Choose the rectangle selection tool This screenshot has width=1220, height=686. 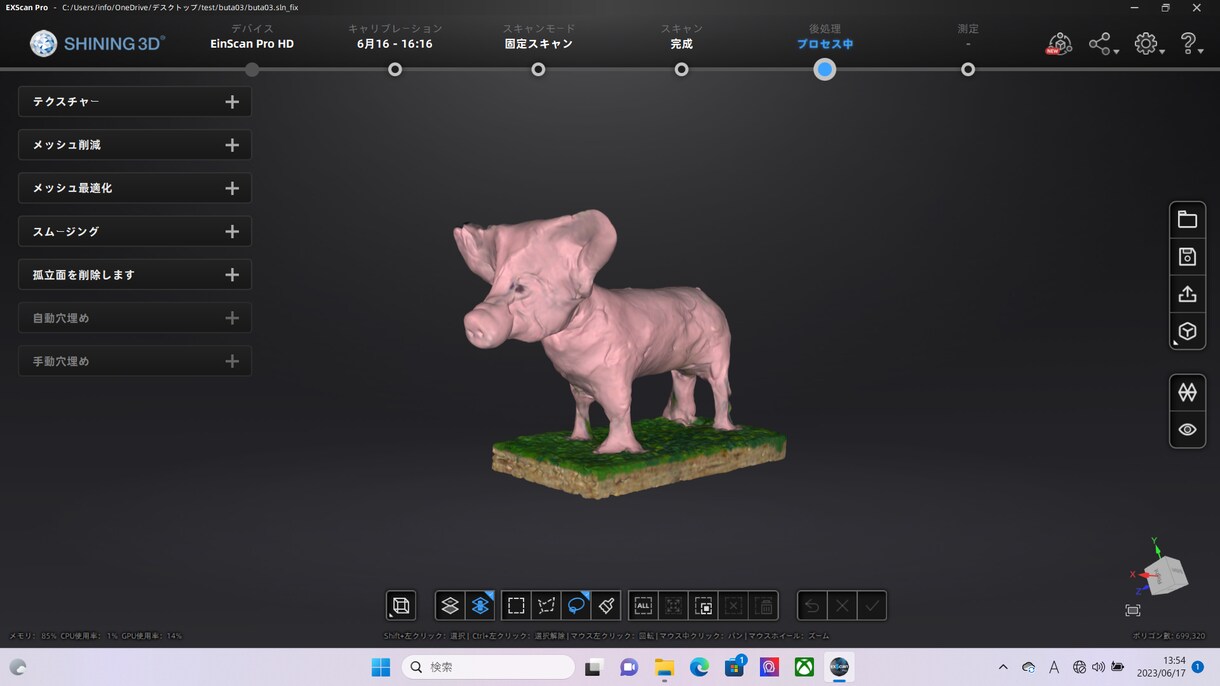click(516, 605)
